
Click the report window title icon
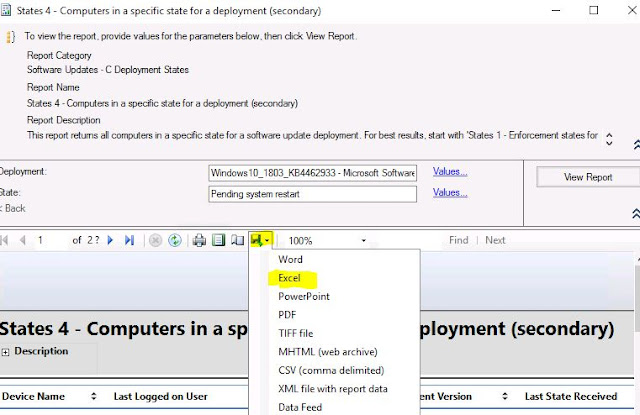click(6, 10)
